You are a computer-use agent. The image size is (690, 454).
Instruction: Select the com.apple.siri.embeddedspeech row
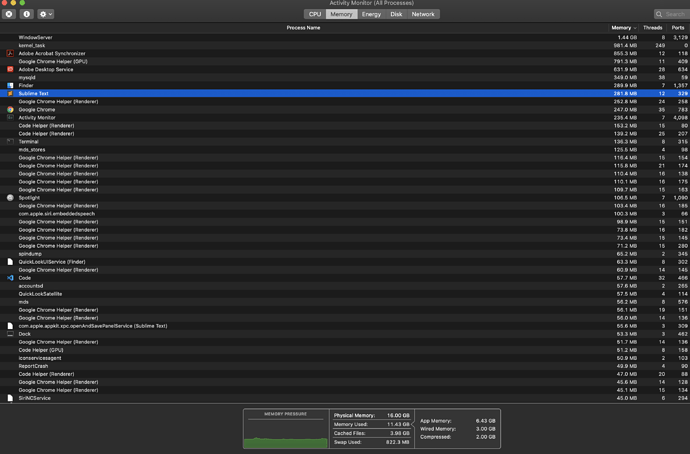pos(345,214)
